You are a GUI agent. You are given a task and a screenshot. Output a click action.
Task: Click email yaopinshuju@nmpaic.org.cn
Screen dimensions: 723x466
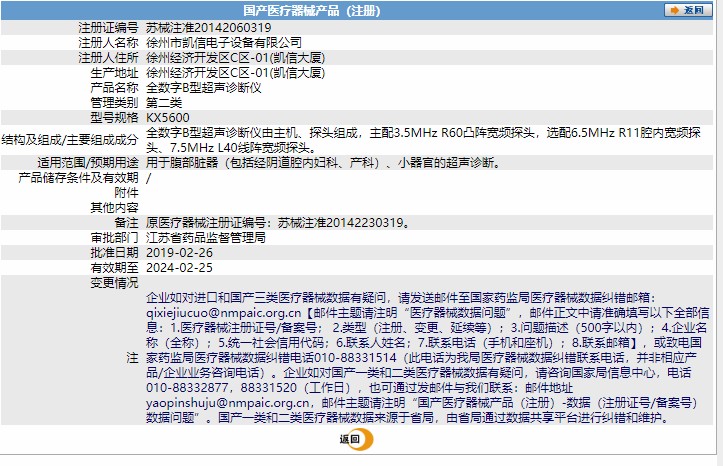click(x=227, y=403)
